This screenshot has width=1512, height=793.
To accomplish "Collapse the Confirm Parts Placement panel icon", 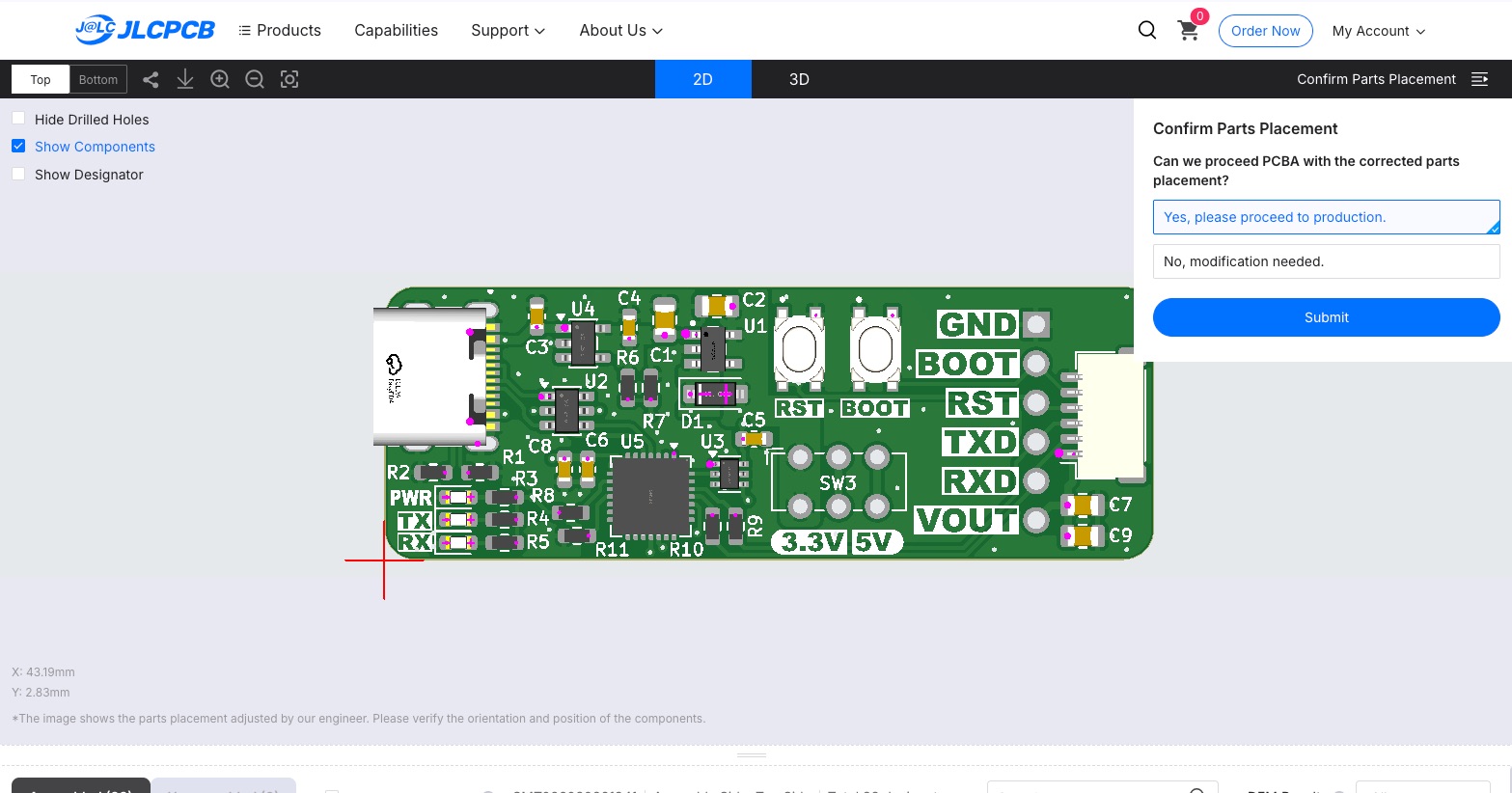I will [1479, 79].
